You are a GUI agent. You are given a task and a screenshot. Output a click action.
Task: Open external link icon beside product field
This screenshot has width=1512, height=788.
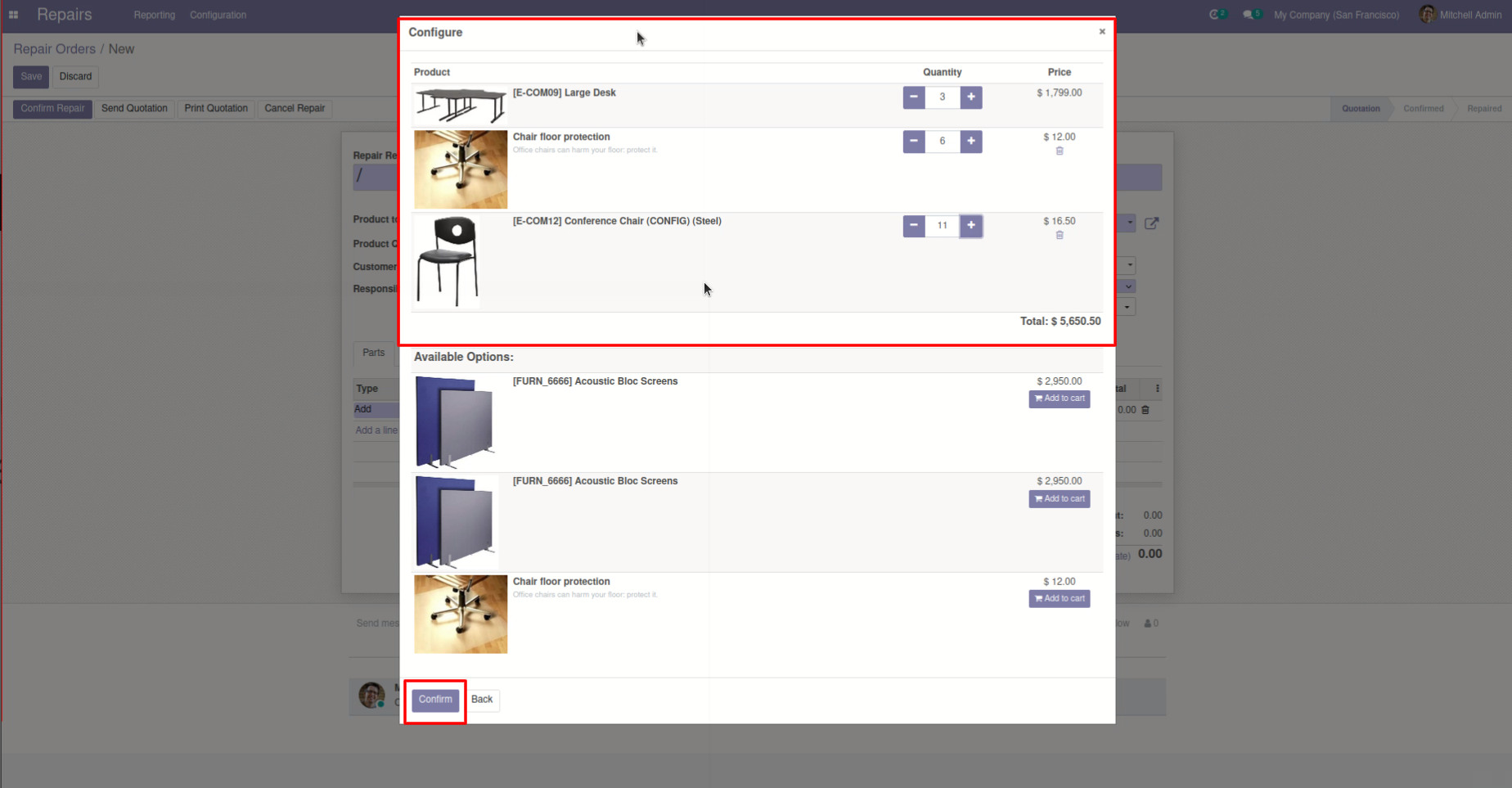click(1151, 223)
